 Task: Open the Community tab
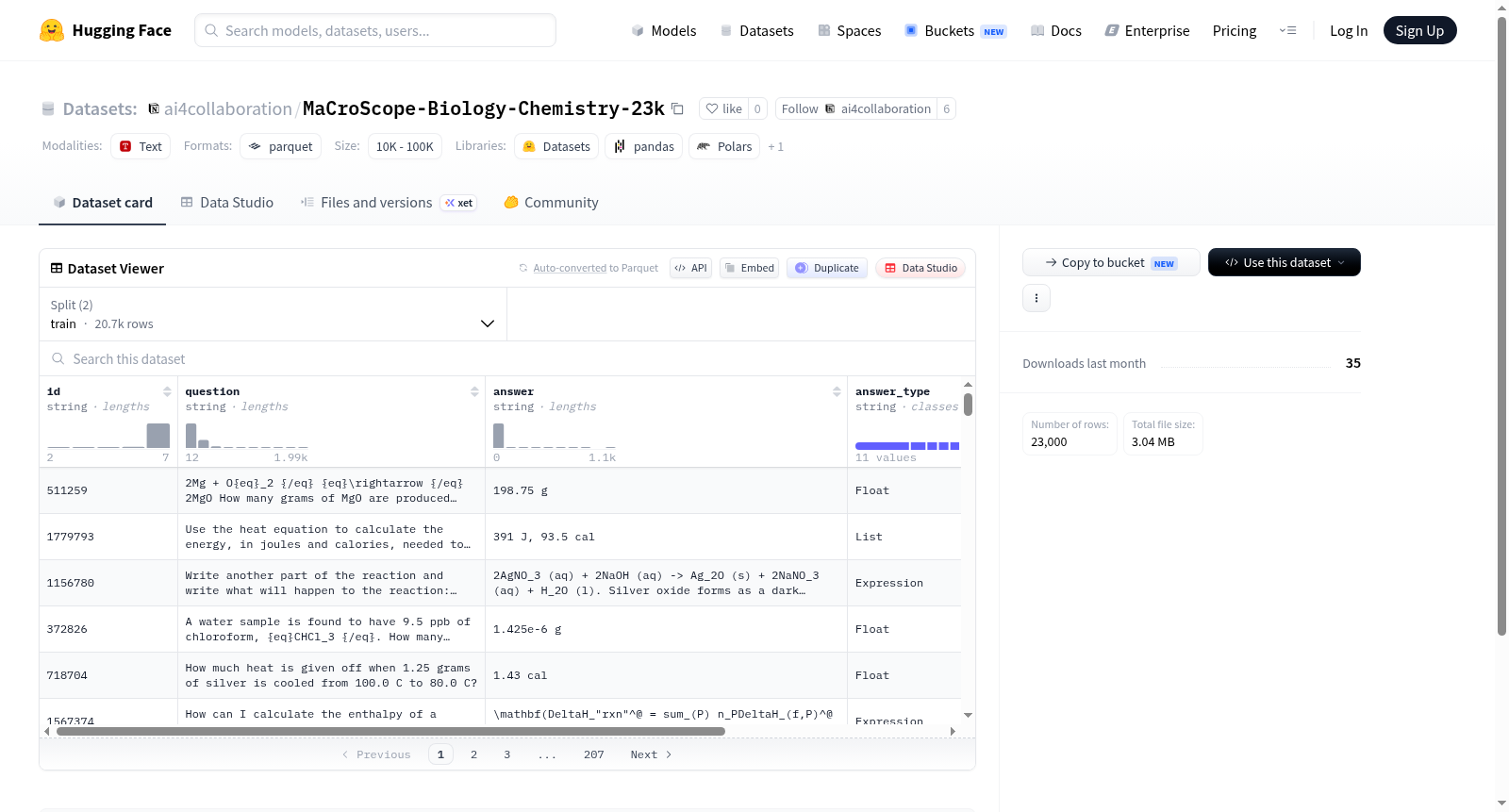(552, 203)
